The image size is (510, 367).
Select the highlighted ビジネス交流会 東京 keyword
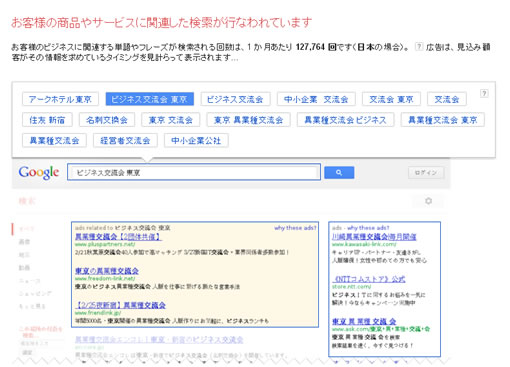point(150,99)
